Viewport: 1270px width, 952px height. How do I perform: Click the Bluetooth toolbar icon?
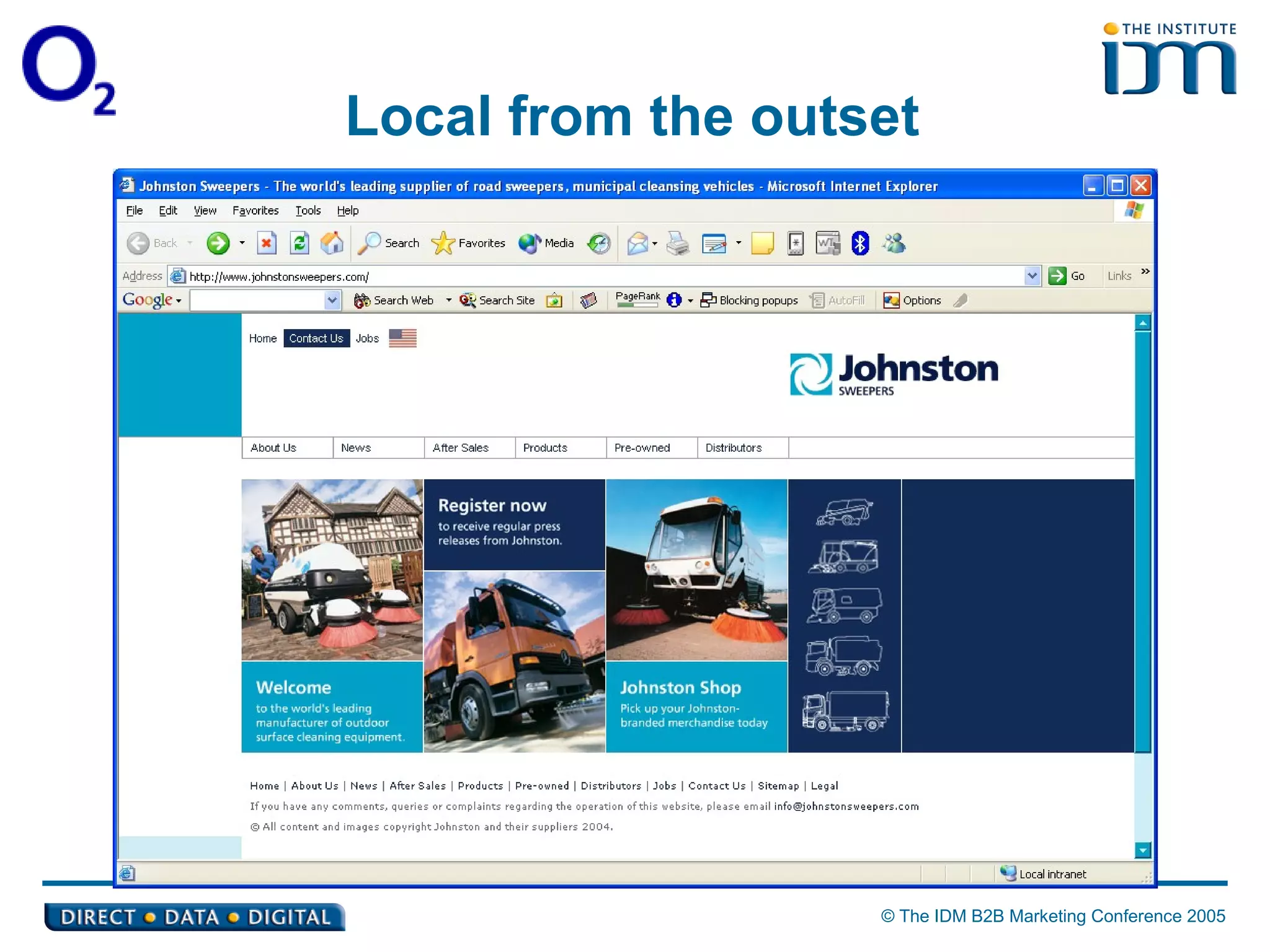(860, 243)
